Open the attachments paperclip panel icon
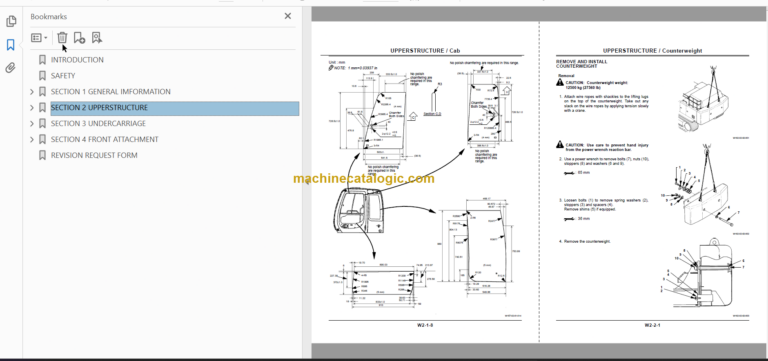This screenshot has width=768, height=361. (x=11, y=68)
